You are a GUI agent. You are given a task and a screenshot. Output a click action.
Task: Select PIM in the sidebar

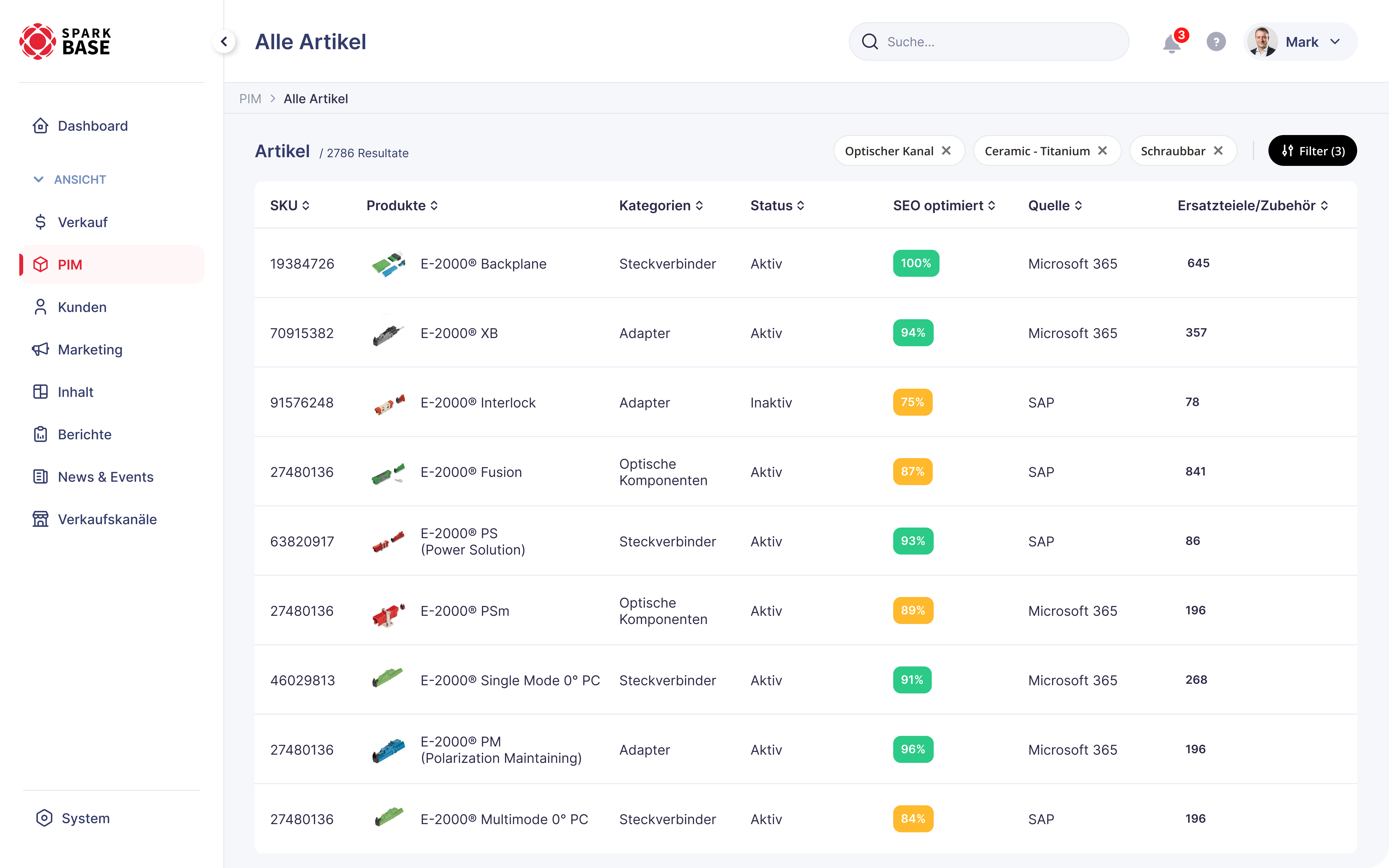pyautogui.click(x=111, y=265)
